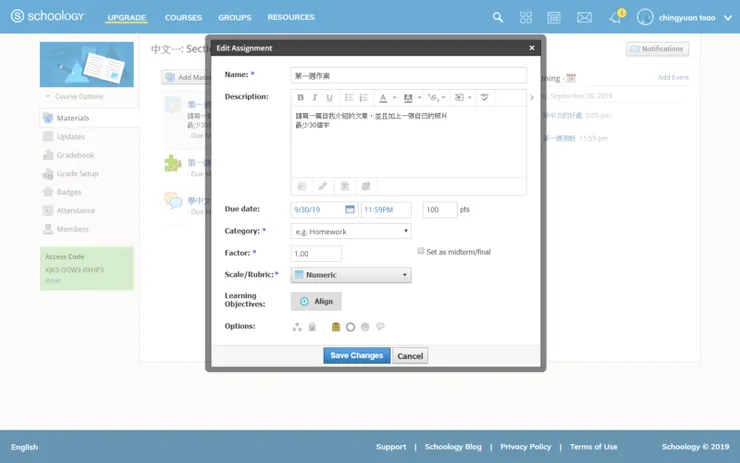Open the GROUPS menu
This screenshot has height=463, width=740.
[235, 17]
